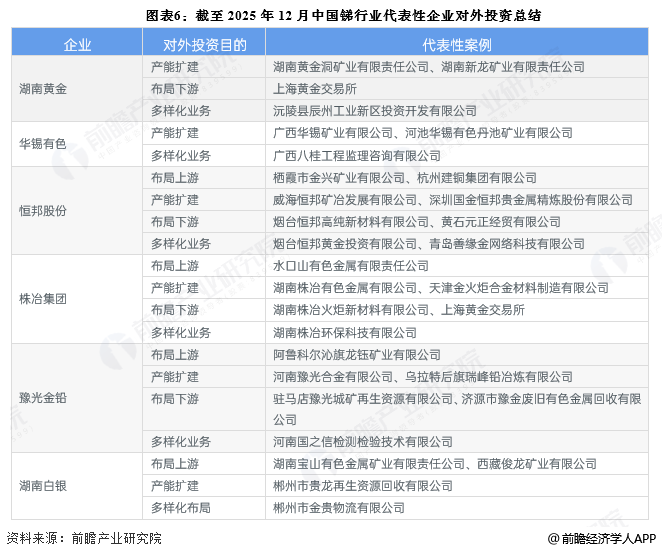Click 多样化业务 beside 广西八桂工程监理
The image size is (662, 550).
click(204, 156)
